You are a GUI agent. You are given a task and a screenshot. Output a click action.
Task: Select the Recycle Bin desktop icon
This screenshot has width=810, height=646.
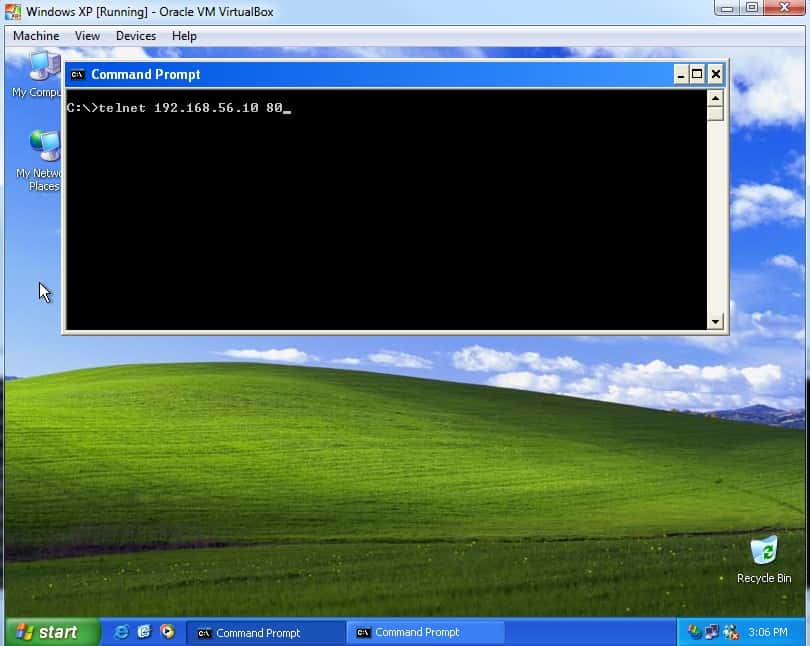click(x=764, y=560)
